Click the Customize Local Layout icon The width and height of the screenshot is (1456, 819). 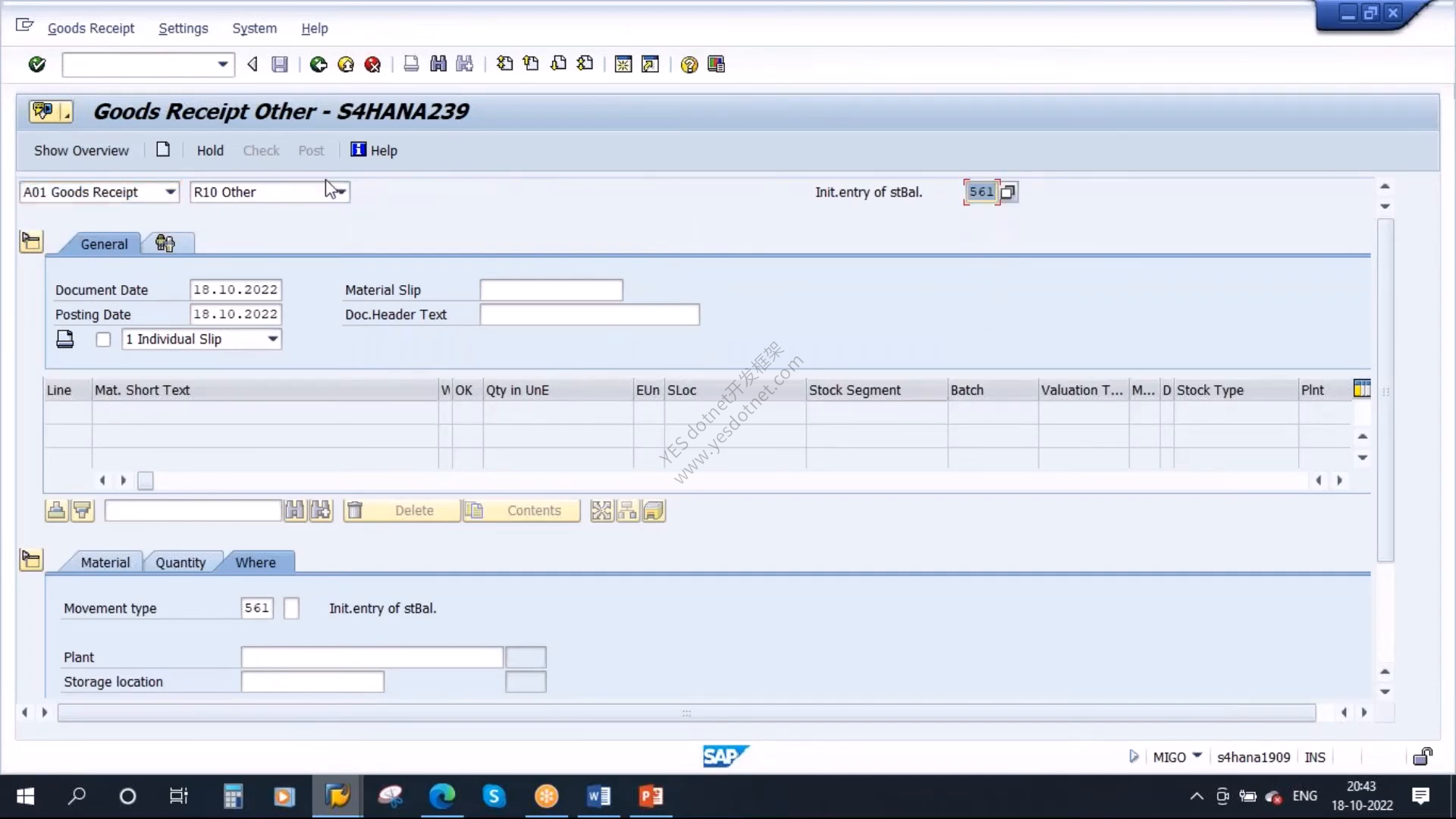tap(716, 64)
